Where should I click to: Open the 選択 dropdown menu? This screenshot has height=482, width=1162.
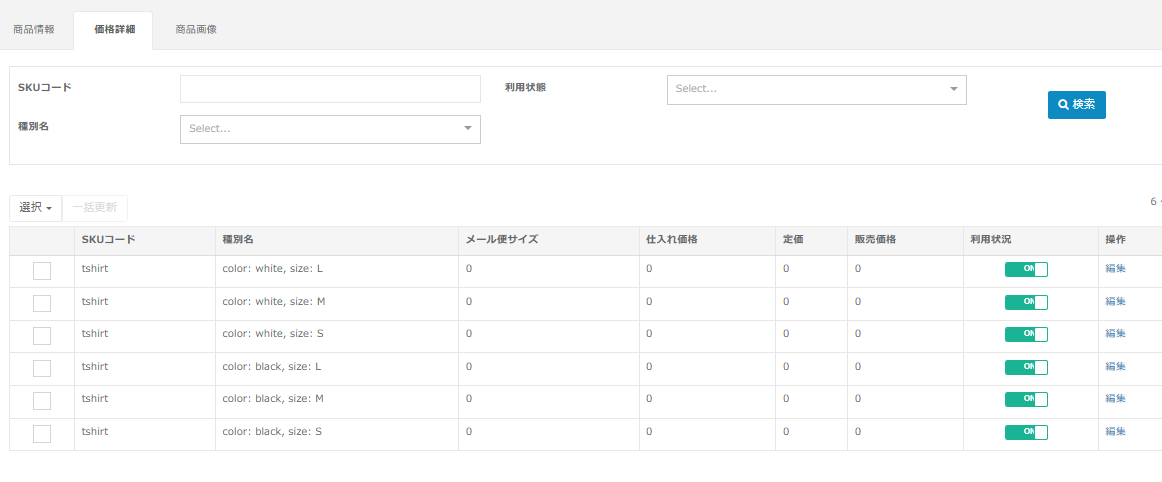point(35,208)
